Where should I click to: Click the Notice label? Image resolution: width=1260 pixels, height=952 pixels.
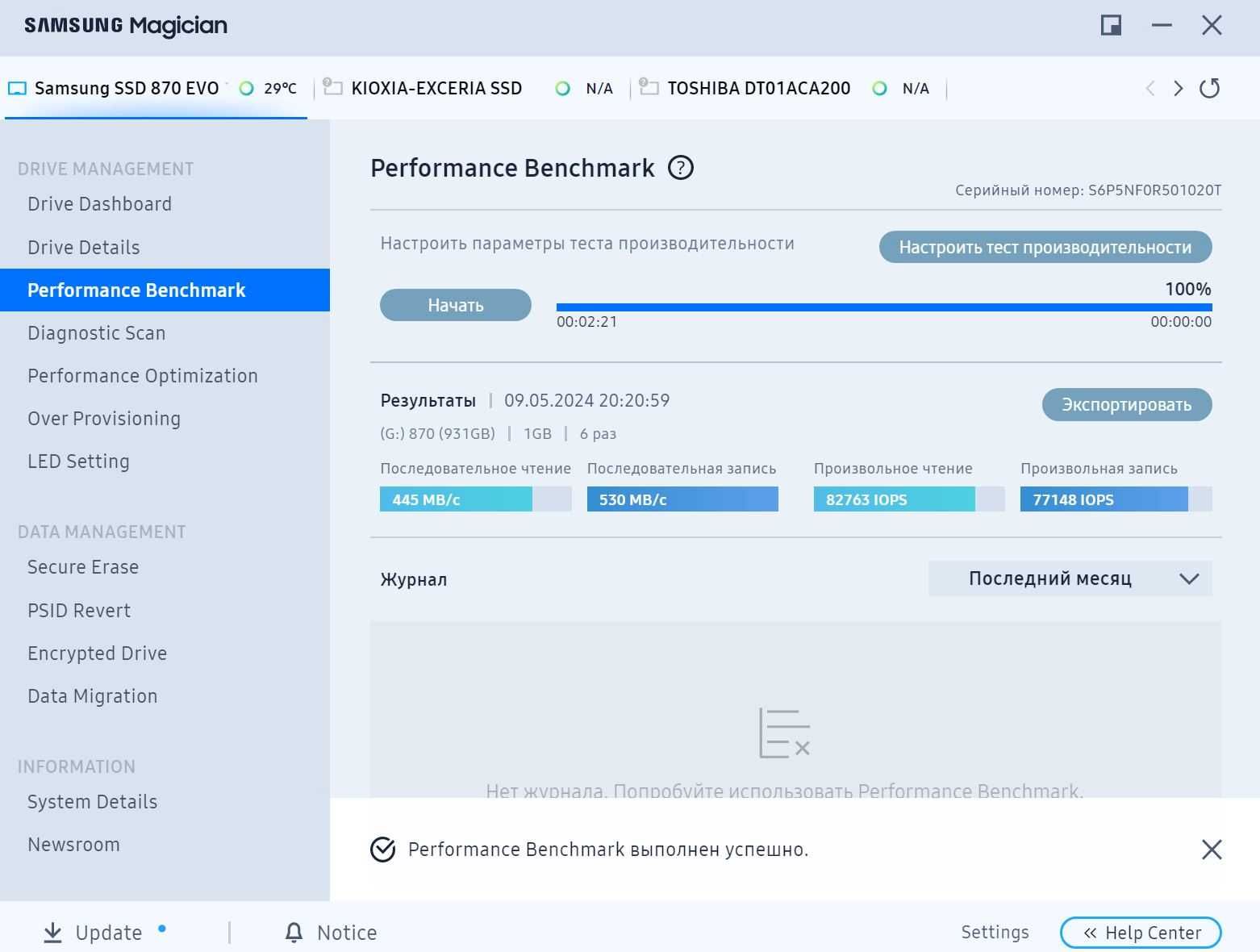click(347, 933)
